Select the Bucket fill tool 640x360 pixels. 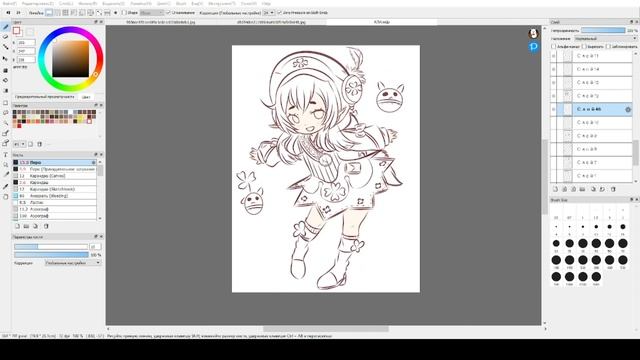tap(5, 80)
